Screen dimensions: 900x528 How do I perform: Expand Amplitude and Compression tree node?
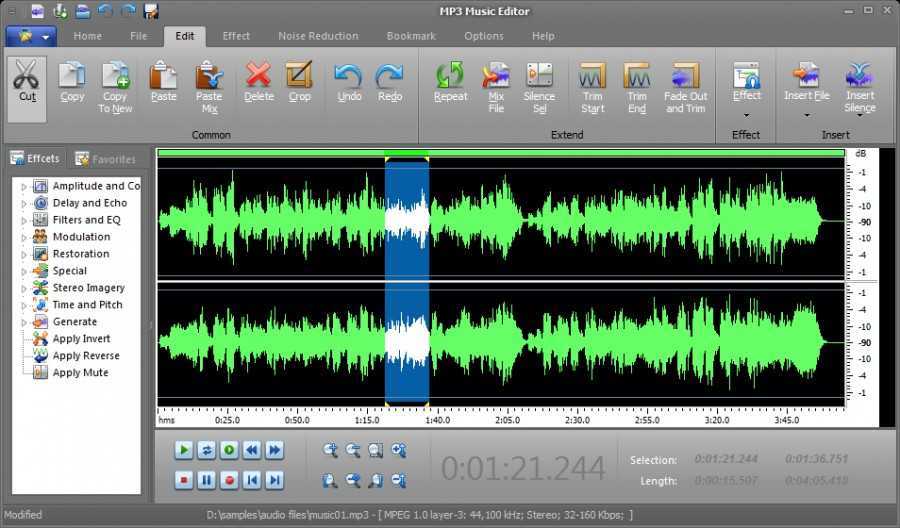point(24,187)
